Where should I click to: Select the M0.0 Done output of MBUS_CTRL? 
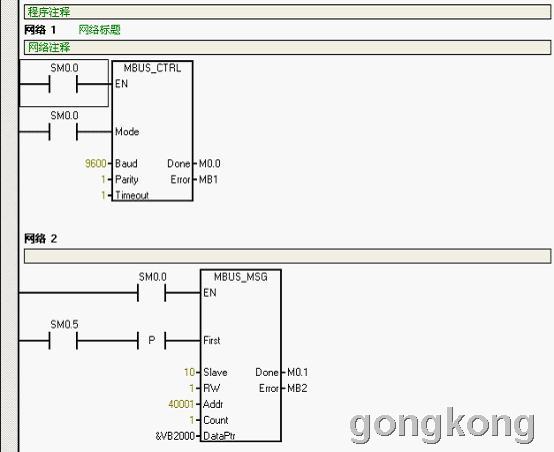pyautogui.click(x=210, y=163)
